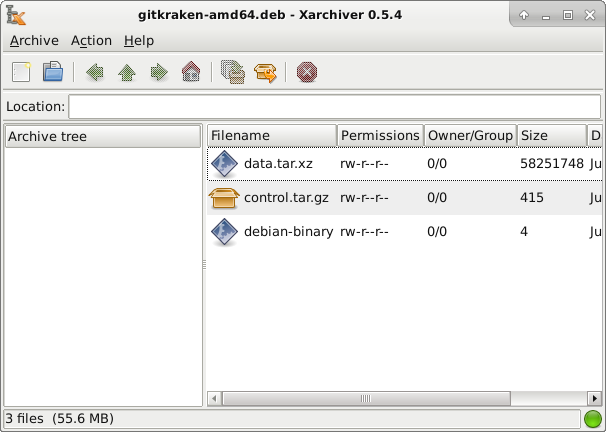Sort by Size column header

point(552,136)
